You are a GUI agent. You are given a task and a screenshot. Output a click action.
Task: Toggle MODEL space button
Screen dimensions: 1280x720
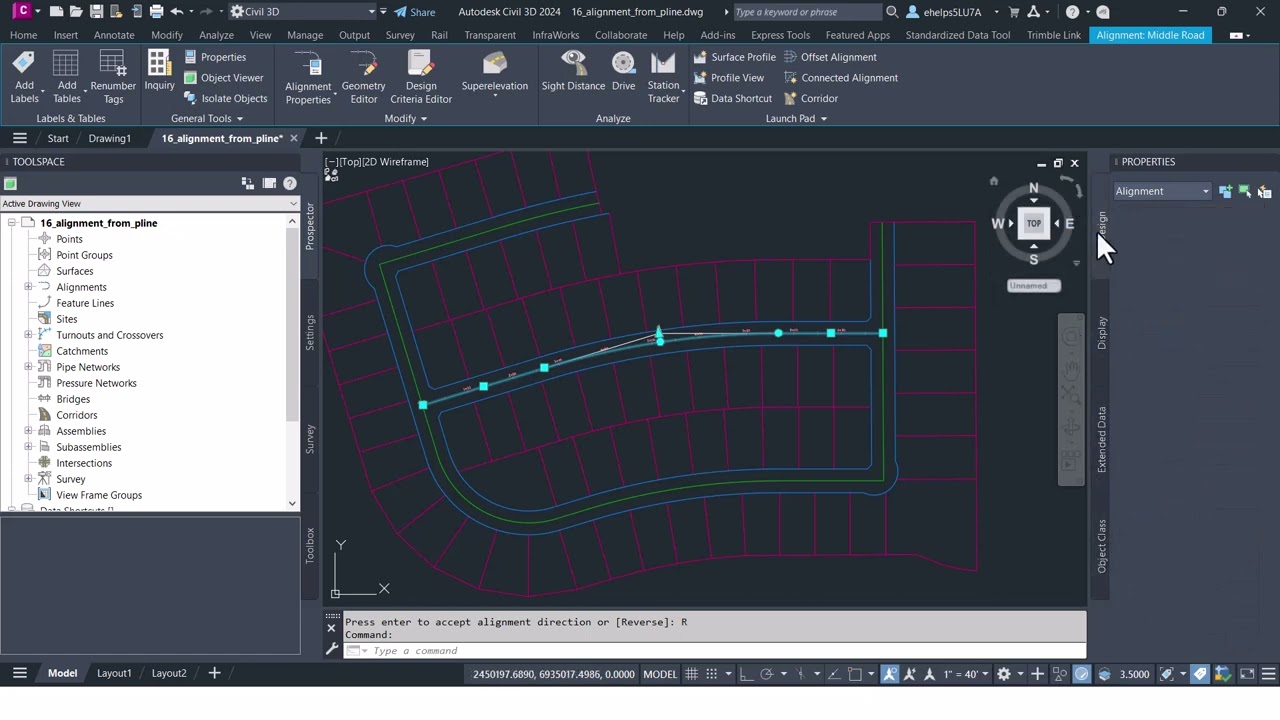tap(659, 674)
